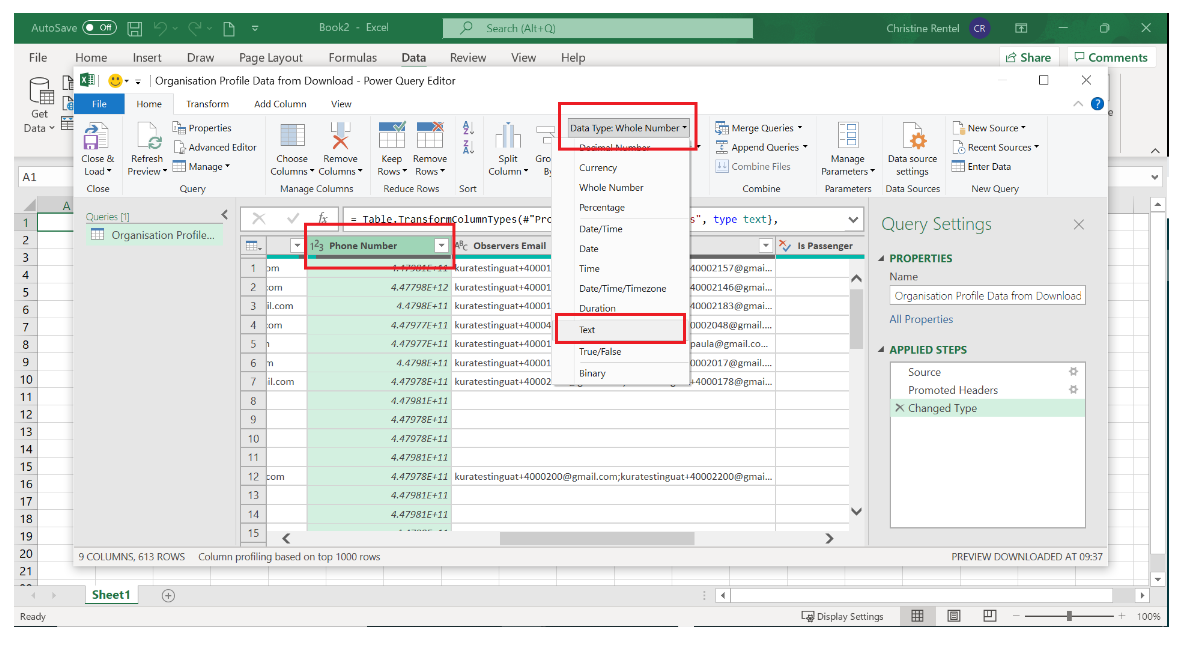Screen dimensions: 1181x645
Task: Click the Excel zoom slider handle
Action: [x=1069, y=616]
